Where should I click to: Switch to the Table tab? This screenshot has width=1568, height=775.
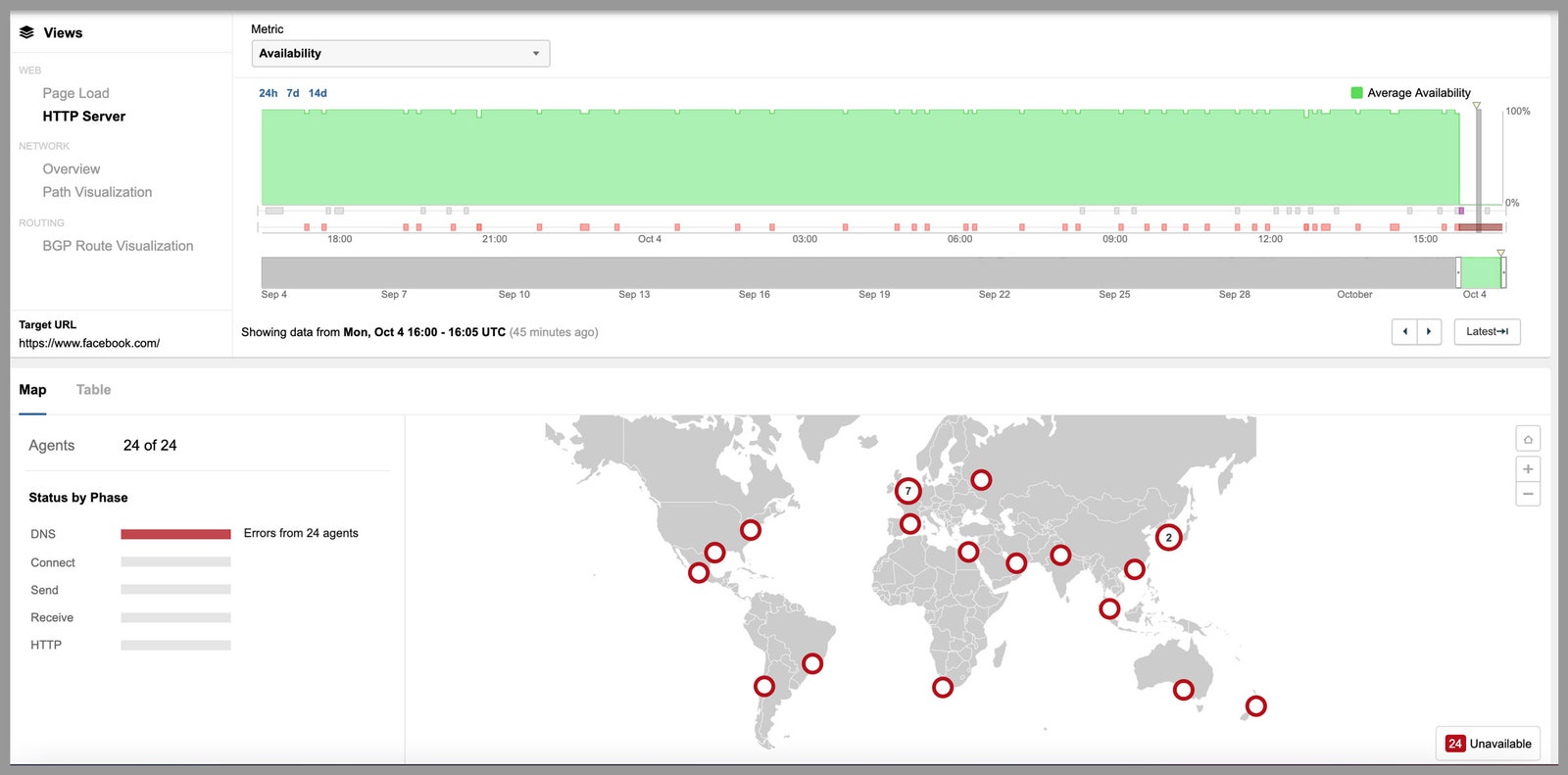point(93,390)
